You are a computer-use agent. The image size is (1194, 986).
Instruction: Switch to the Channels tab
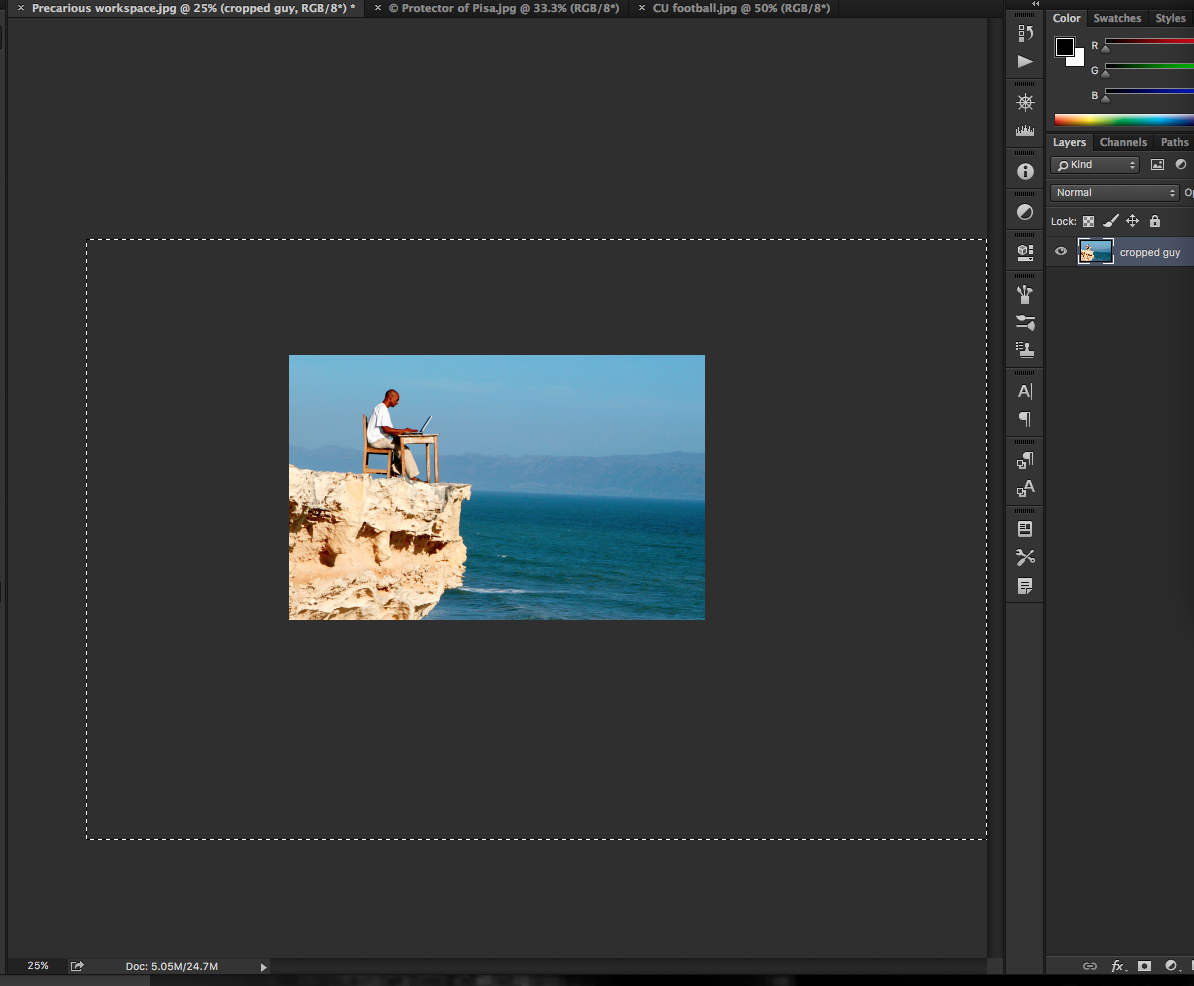tap(1123, 142)
